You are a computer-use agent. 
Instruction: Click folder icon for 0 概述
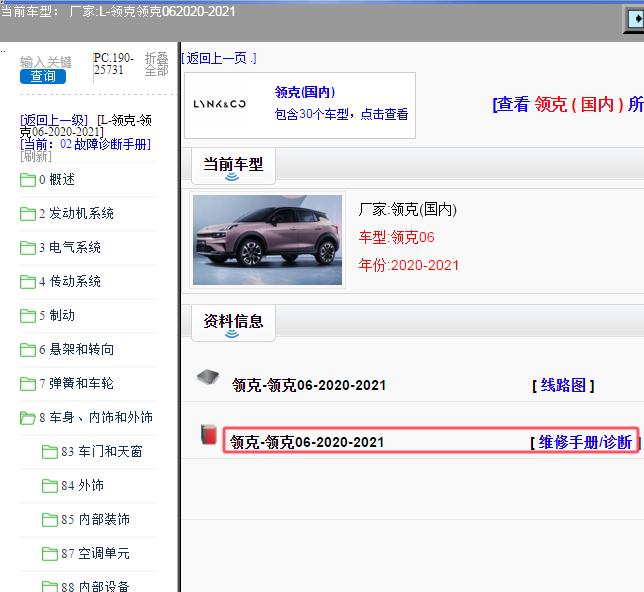point(28,180)
